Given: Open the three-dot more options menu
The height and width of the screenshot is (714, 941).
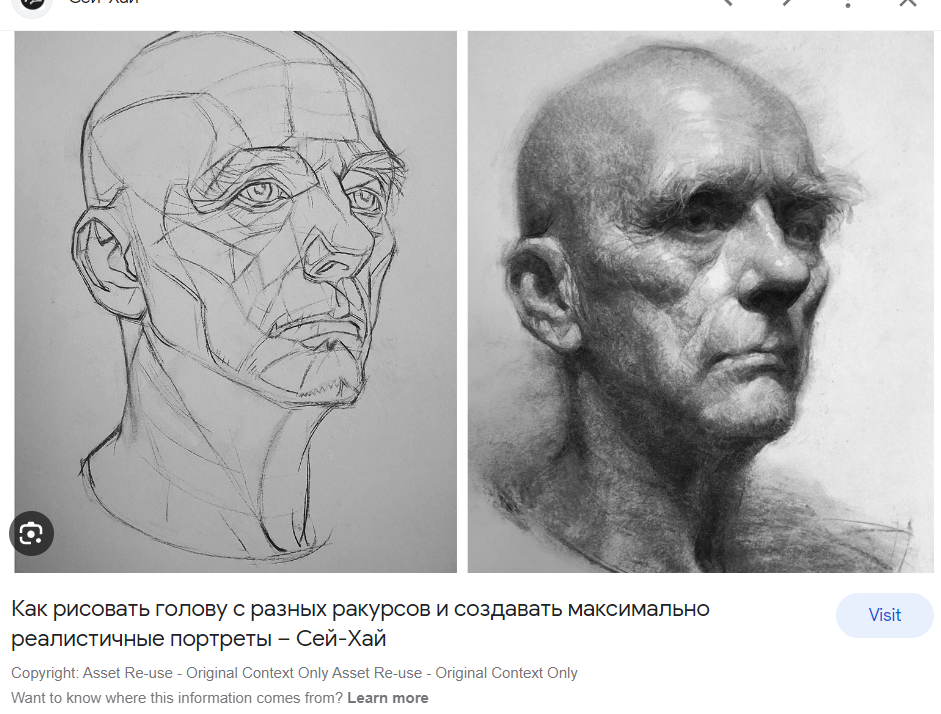Looking at the screenshot, I should pyautogui.click(x=848, y=3).
